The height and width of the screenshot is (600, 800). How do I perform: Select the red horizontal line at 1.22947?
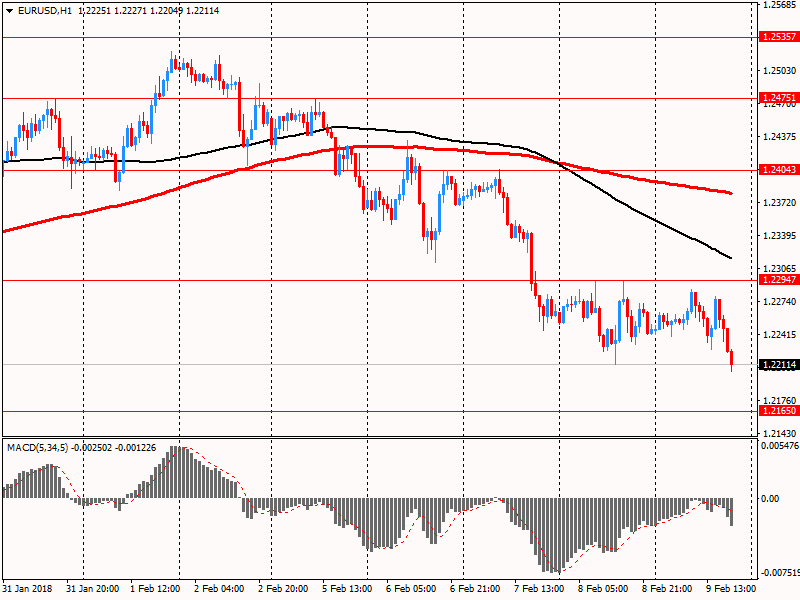coord(380,280)
